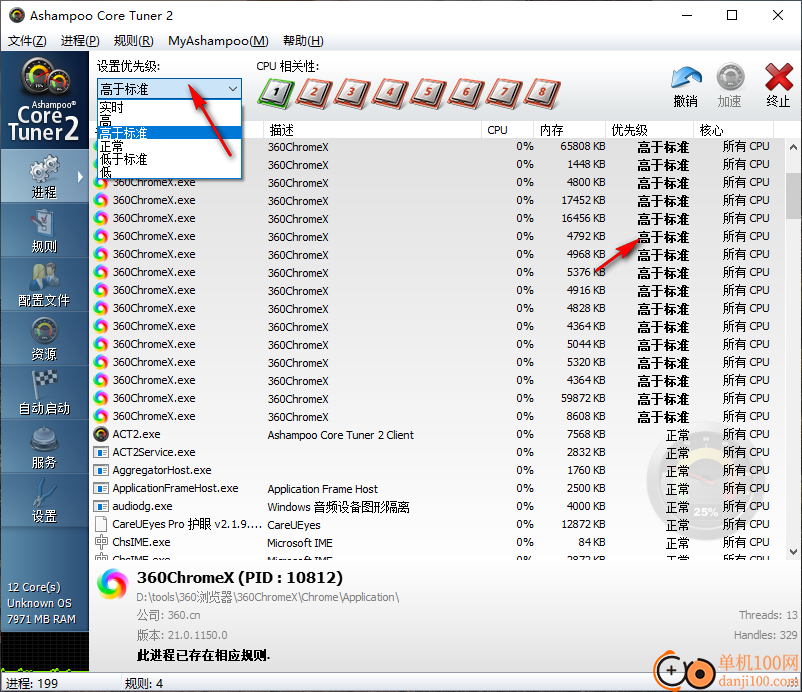
Task: Click the 65808 KB memory value
Action: point(583,146)
